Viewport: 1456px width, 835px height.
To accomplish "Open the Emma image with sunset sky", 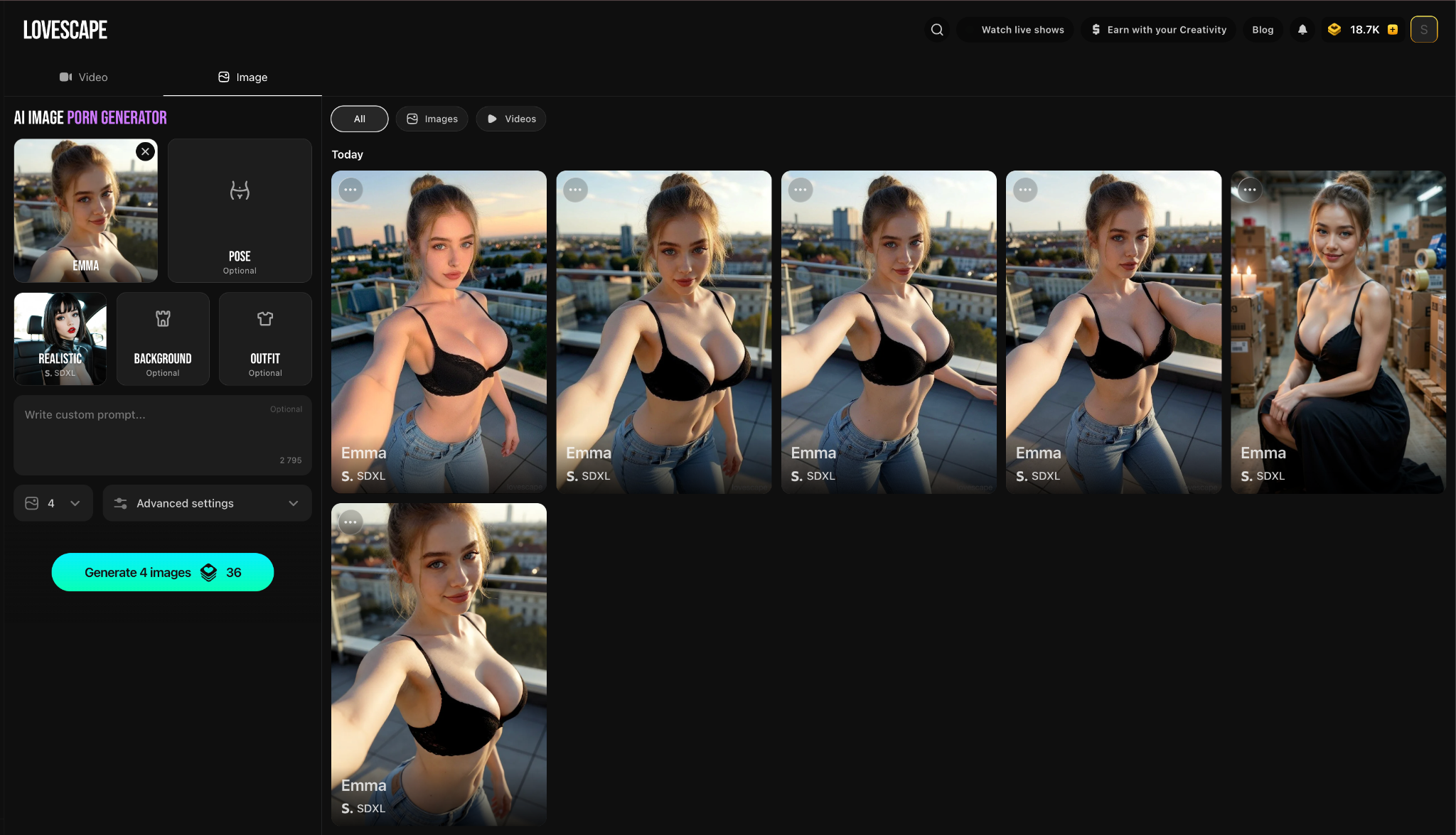I will point(439,332).
